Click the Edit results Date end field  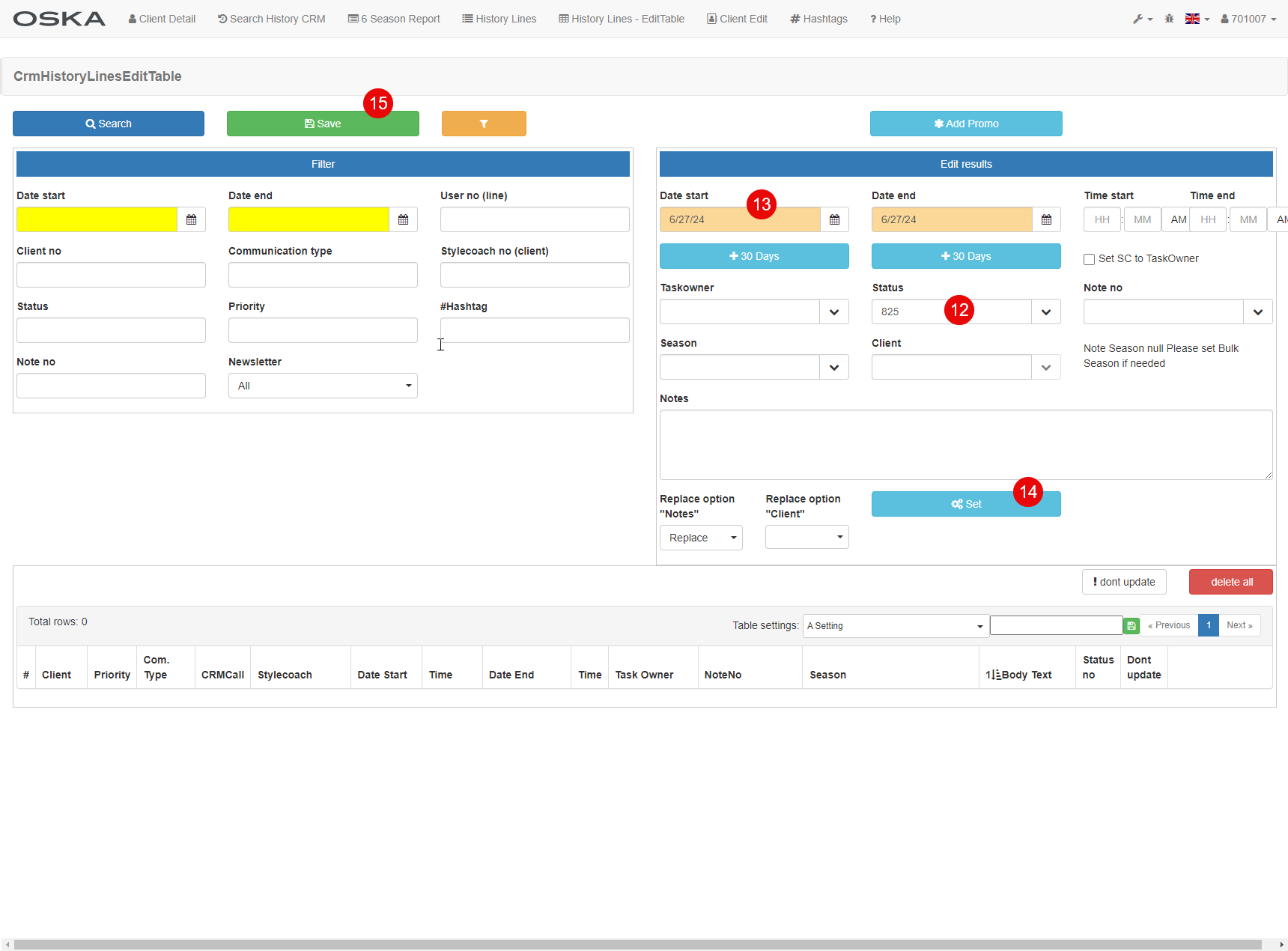(952, 219)
